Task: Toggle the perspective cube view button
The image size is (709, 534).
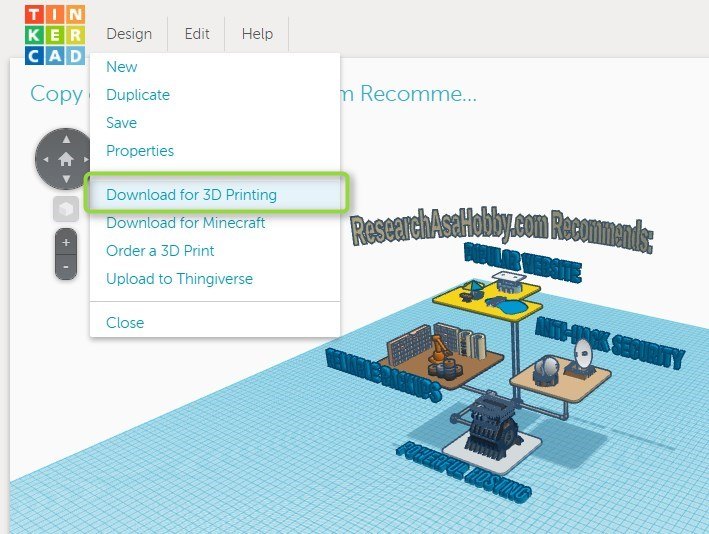Action: point(66,209)
